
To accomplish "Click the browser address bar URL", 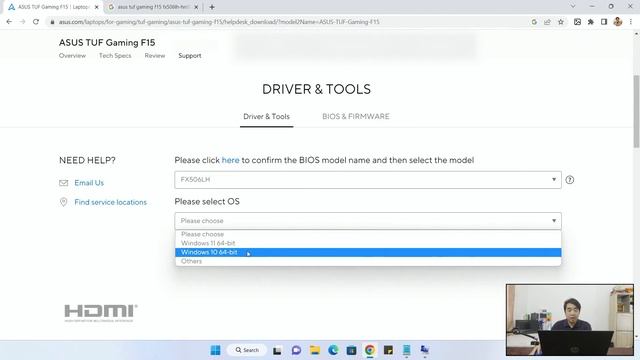I will [x=219, y=22].
